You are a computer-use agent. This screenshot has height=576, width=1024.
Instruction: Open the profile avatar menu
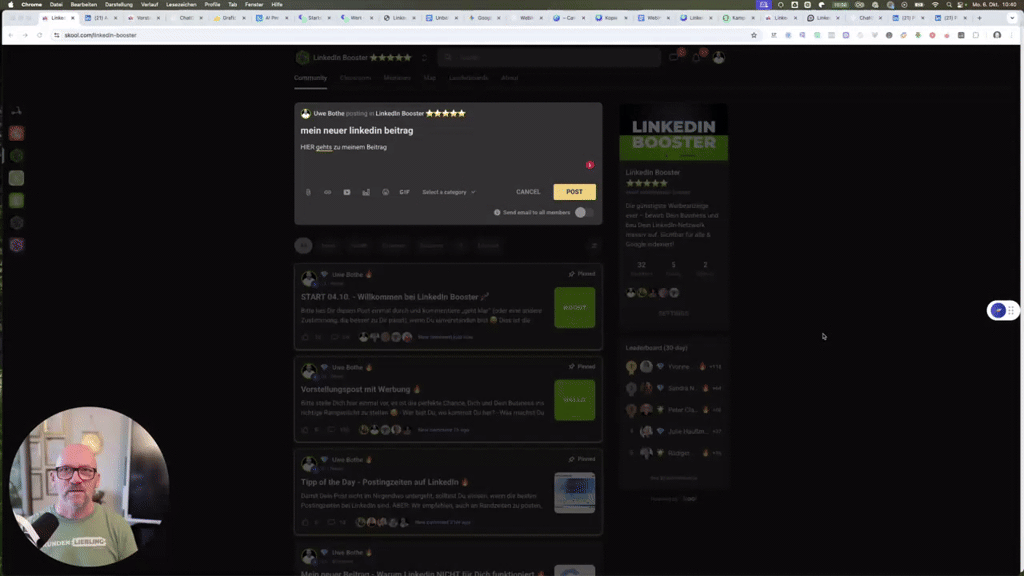coord(718,57)
